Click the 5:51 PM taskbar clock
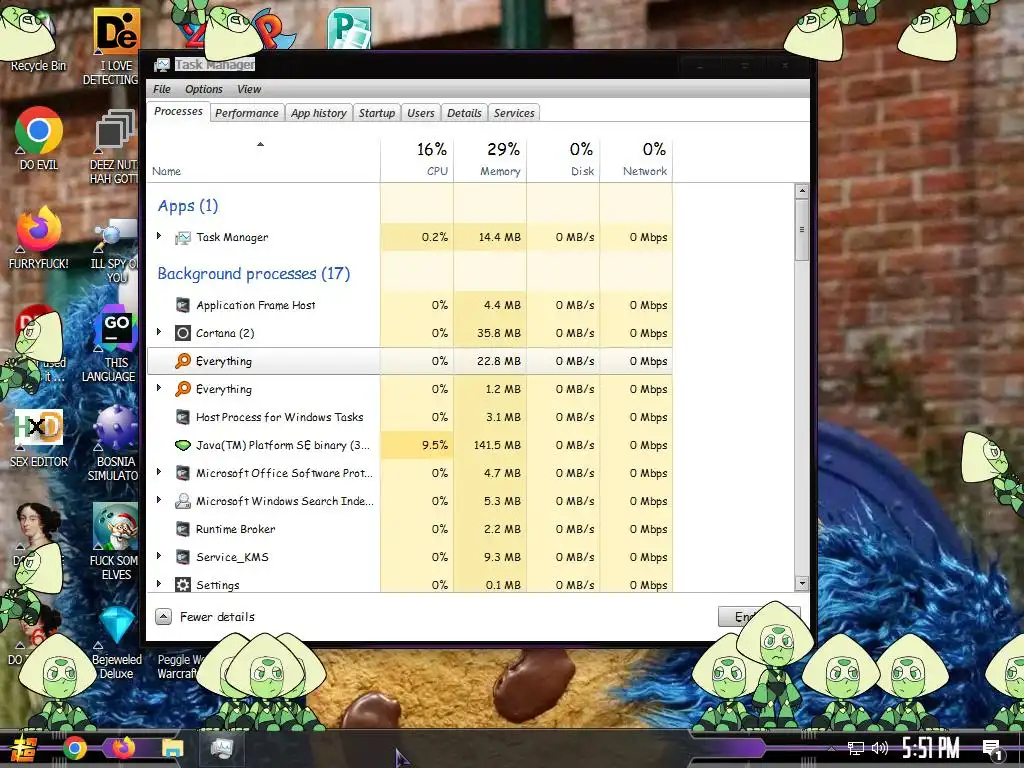The height and width of the screenshot is (768, 1024). click(x=931, y=748)
